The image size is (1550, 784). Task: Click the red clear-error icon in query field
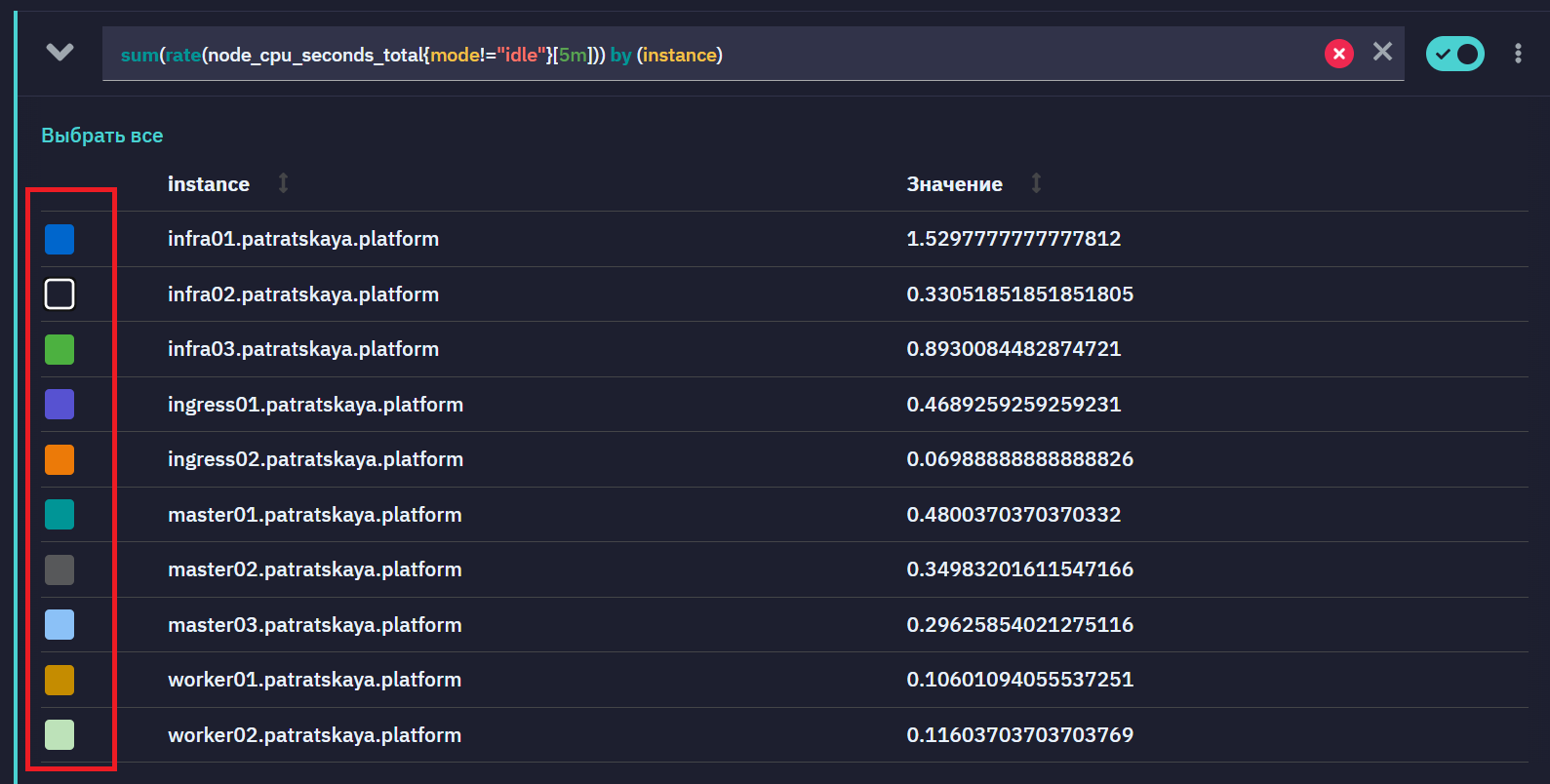[1338, 54]
